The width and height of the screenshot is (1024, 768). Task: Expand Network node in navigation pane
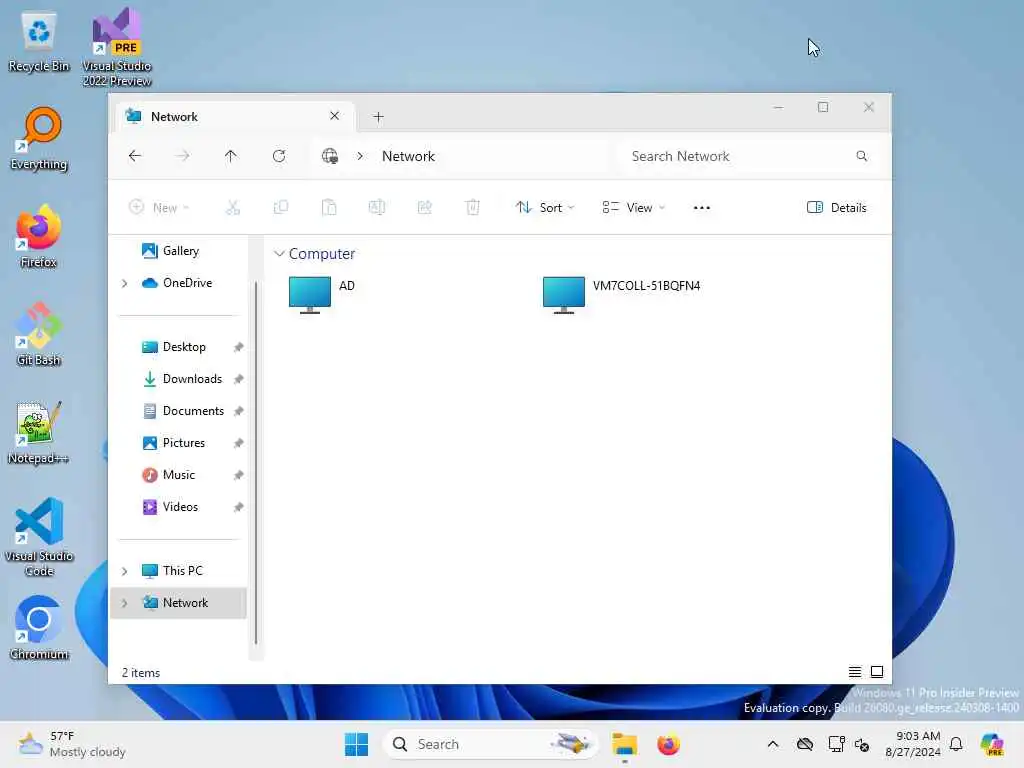click(x=124, y=603)
